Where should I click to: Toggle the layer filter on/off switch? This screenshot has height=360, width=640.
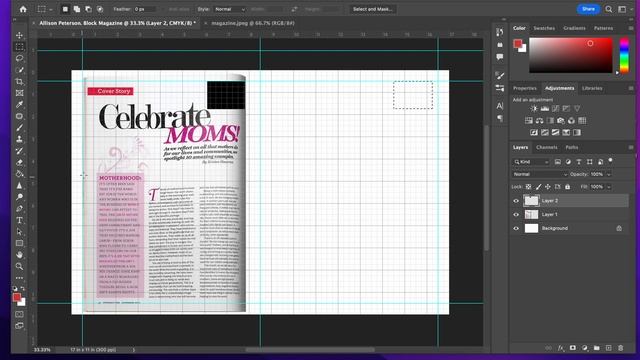tap(611, 161)
